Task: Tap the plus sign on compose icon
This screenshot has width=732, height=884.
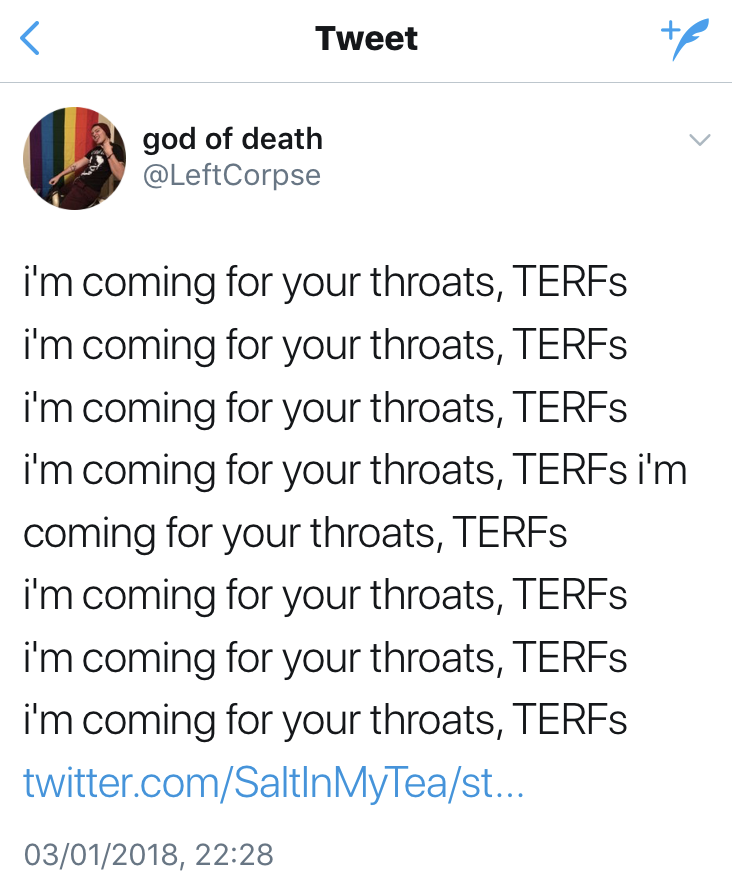Action: [668, 30]
